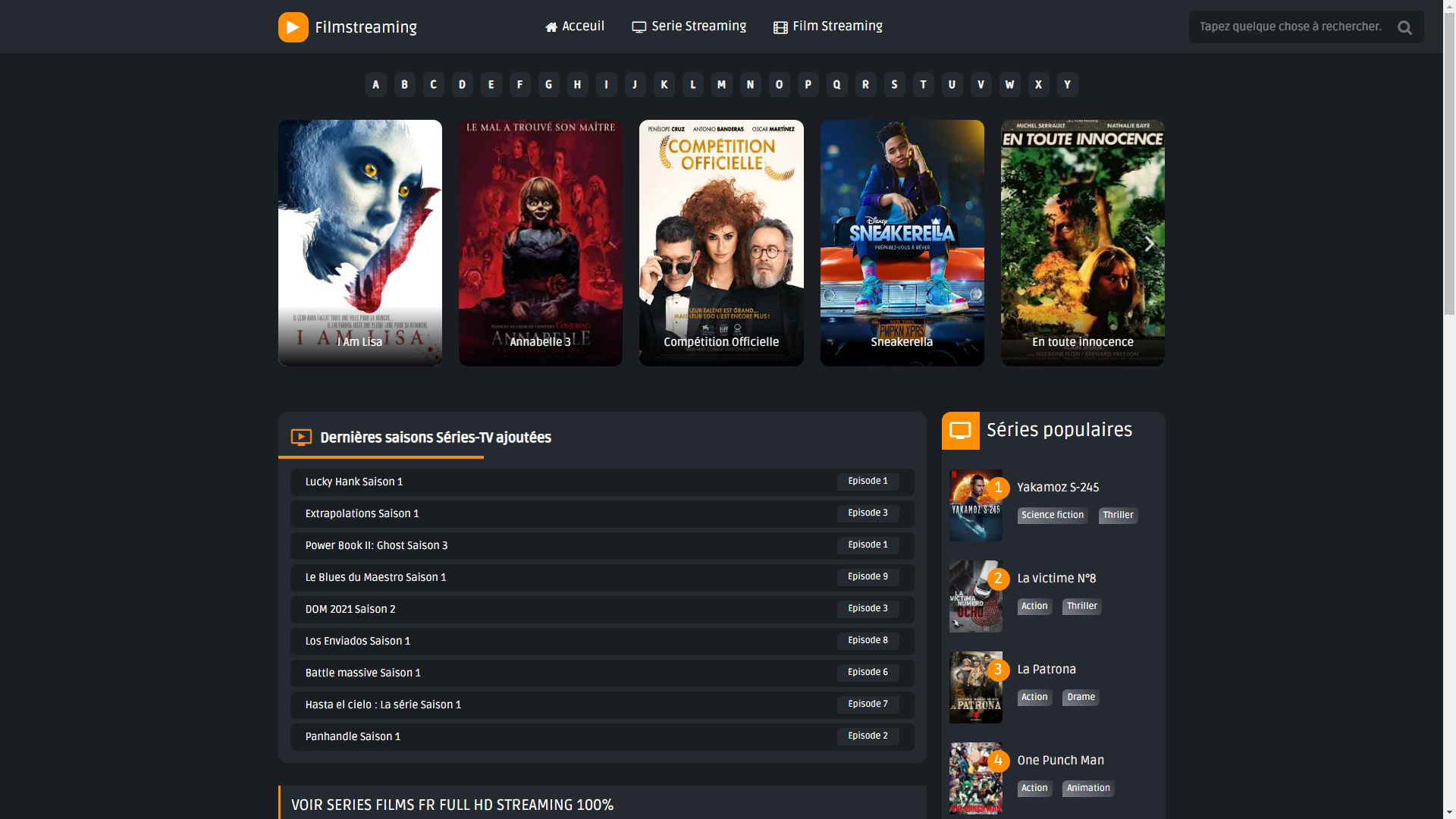Viewport: 1456px width, 819px height.
Task: Filter titles by letter W
Action: click(x=1009, y=85)
